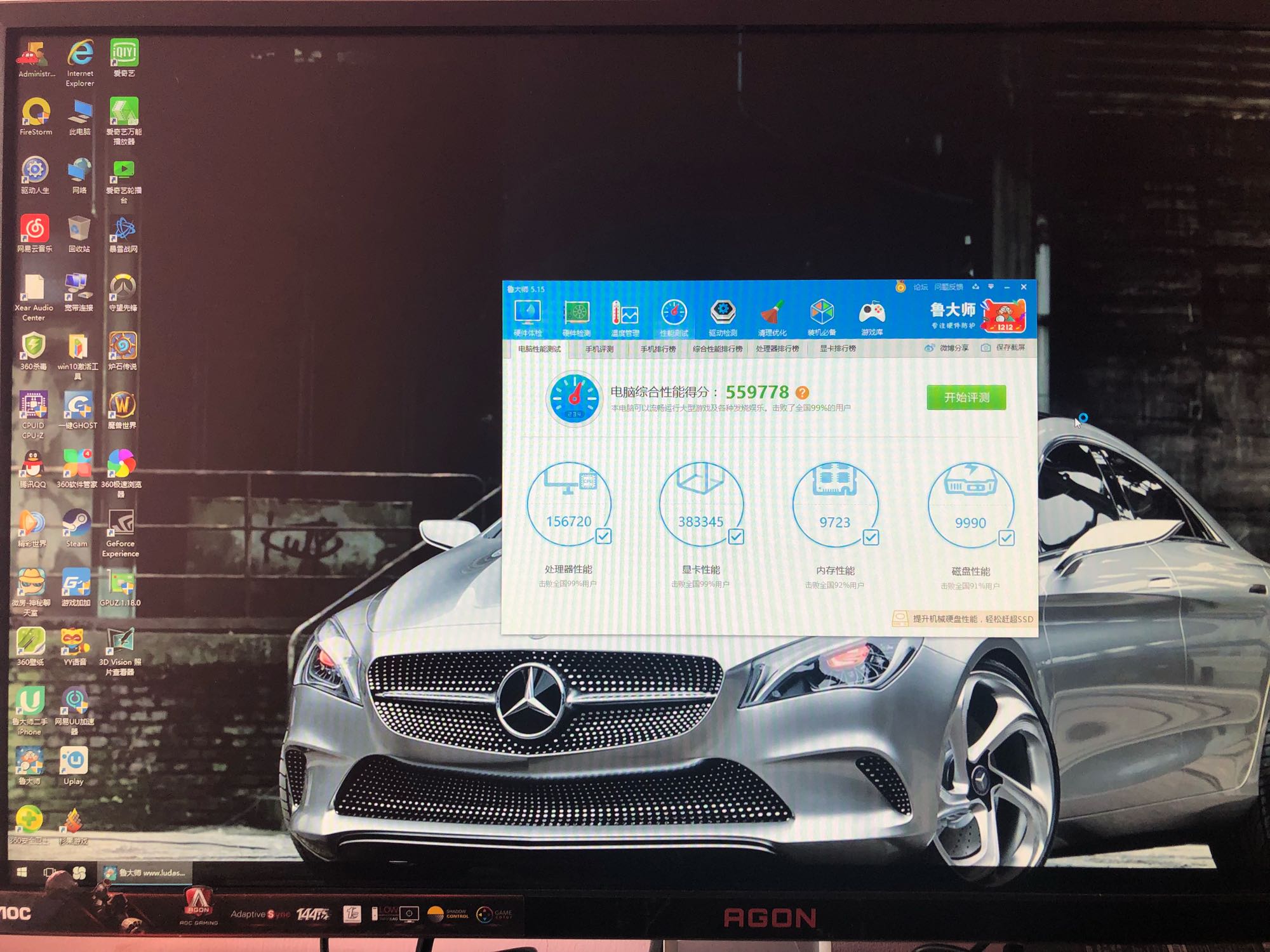
Task: Click the green 开始评测 button
Action: pyautogui.click(x=966, y=397)
